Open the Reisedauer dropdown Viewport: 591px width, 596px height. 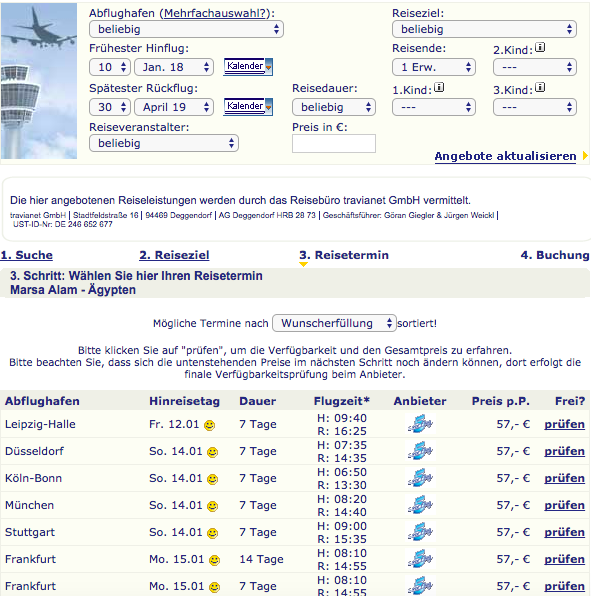pos(334,107)
